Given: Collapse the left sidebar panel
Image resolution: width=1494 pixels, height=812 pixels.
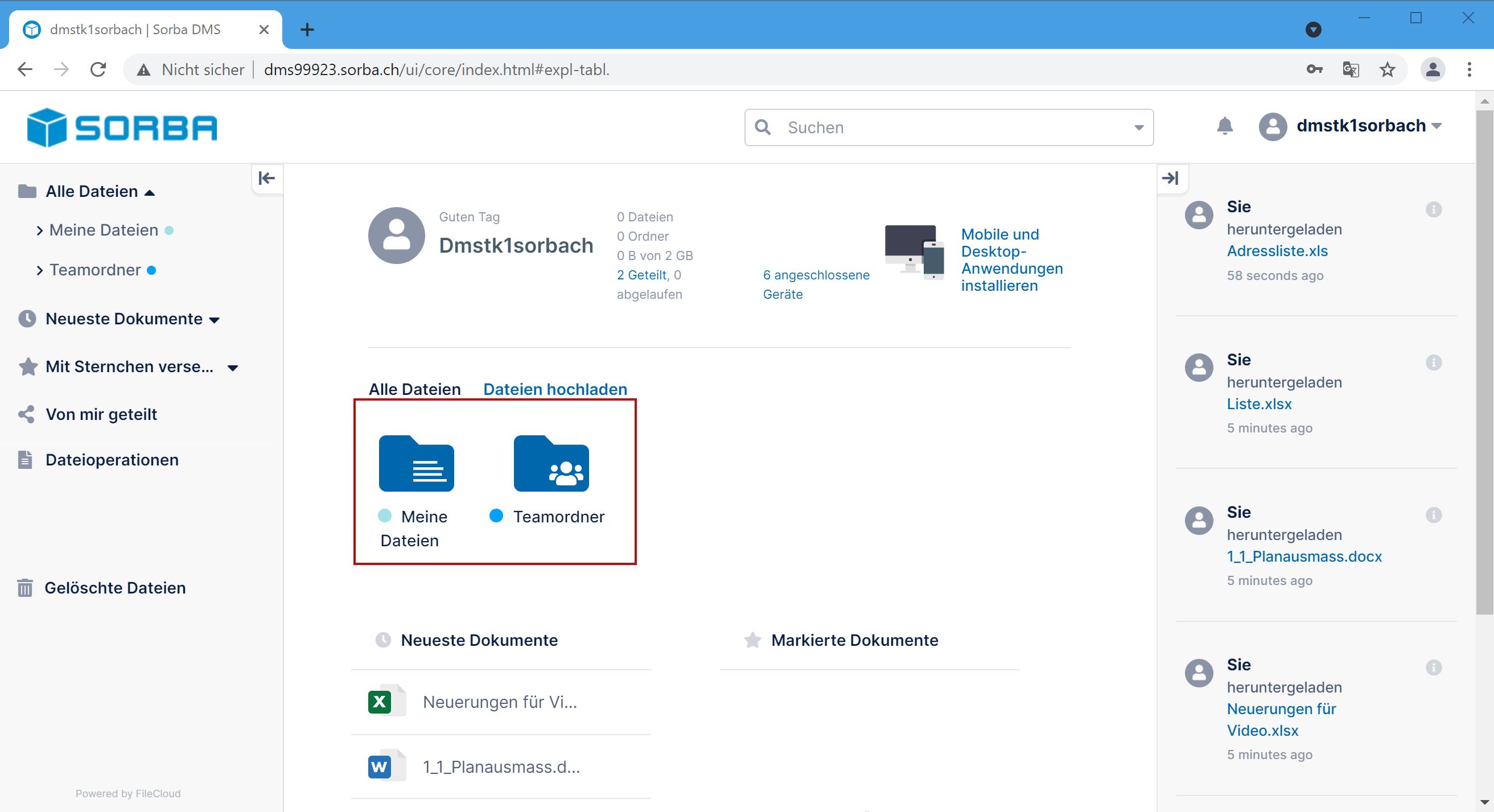Looking at the screenshot, I should 267,178.
